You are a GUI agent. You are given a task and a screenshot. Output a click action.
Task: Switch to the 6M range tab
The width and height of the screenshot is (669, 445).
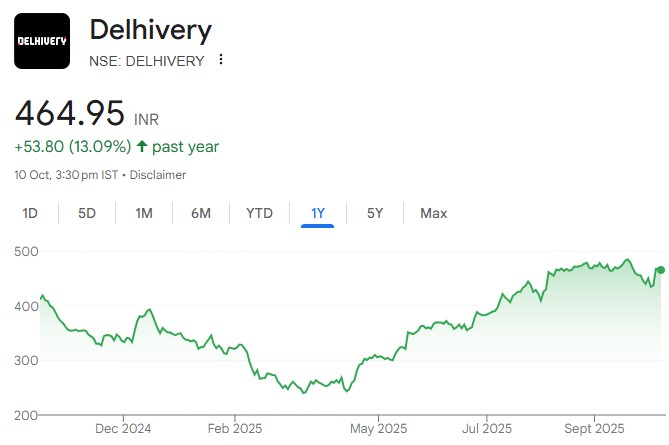click(201, 213)
